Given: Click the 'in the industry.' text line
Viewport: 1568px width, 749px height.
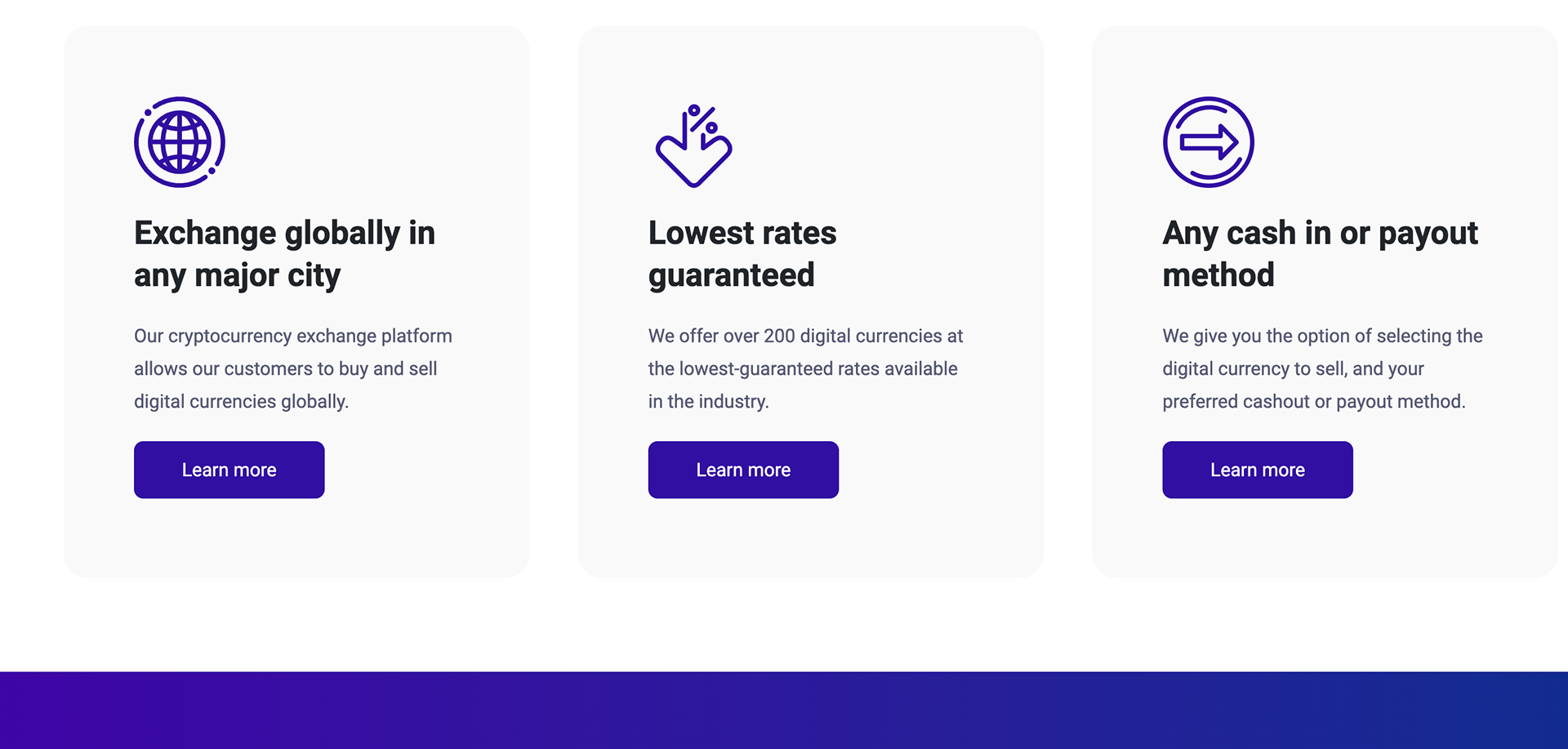Looking at the screenshot, I should pyautogui.click(x=709, y=401).
